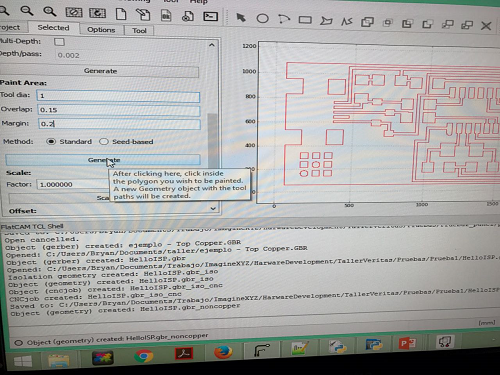Open Google Chrome from the taskbar
This screenshot has height=375, width=500.
[x=144, y=356]
